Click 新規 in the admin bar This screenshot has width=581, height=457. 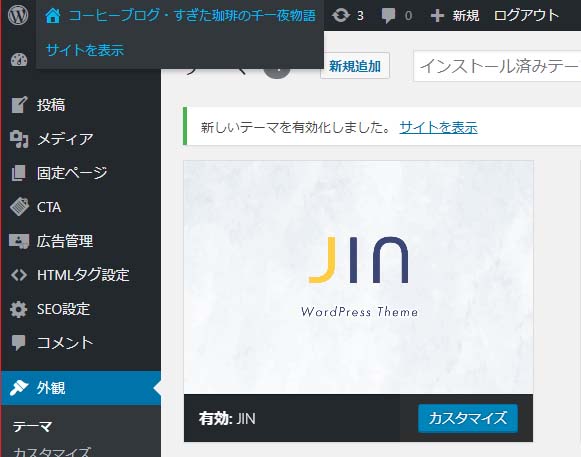pyautogui.click(x=465, y=16)
